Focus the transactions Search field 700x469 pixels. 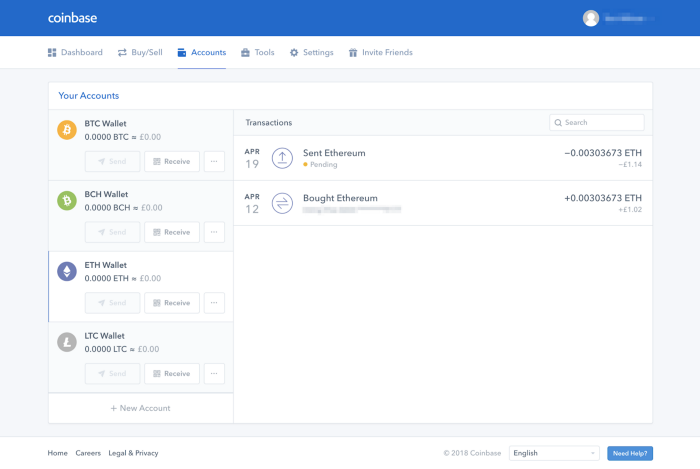click(x=596, y=122)
